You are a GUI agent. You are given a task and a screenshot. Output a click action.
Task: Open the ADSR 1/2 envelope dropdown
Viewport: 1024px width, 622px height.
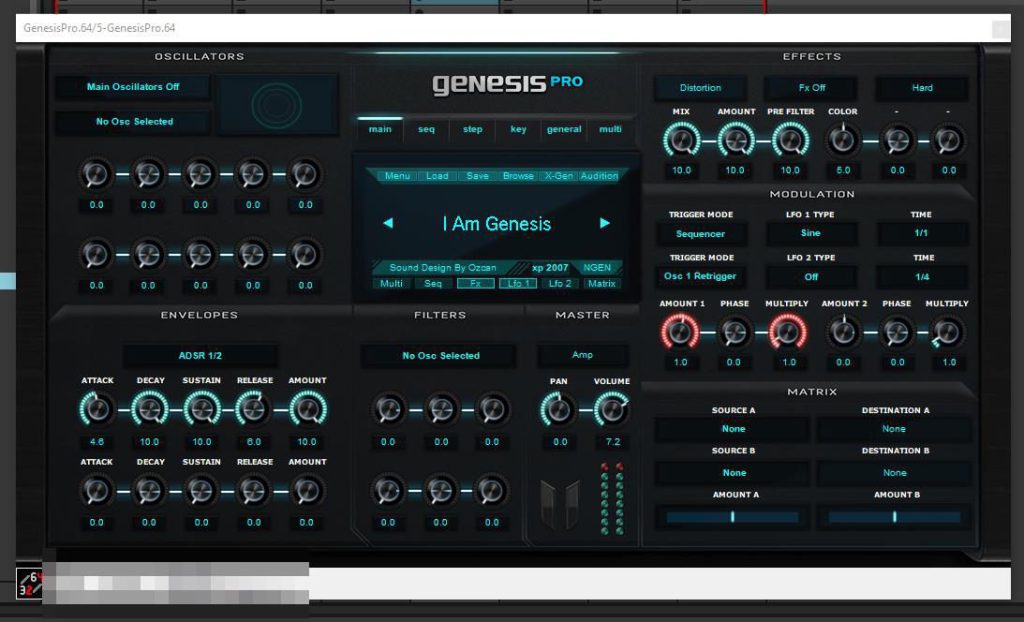click(x=200, y=355)
